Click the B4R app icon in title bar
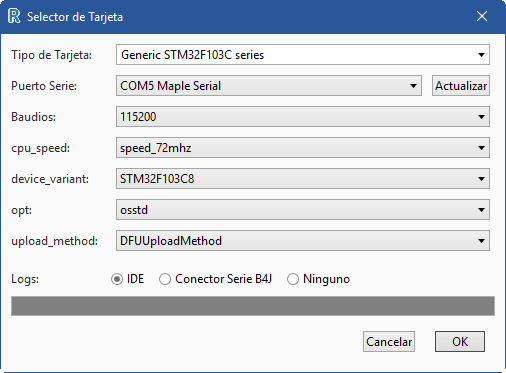This screenshot has height=373, width=506. [x=14, y=16]
